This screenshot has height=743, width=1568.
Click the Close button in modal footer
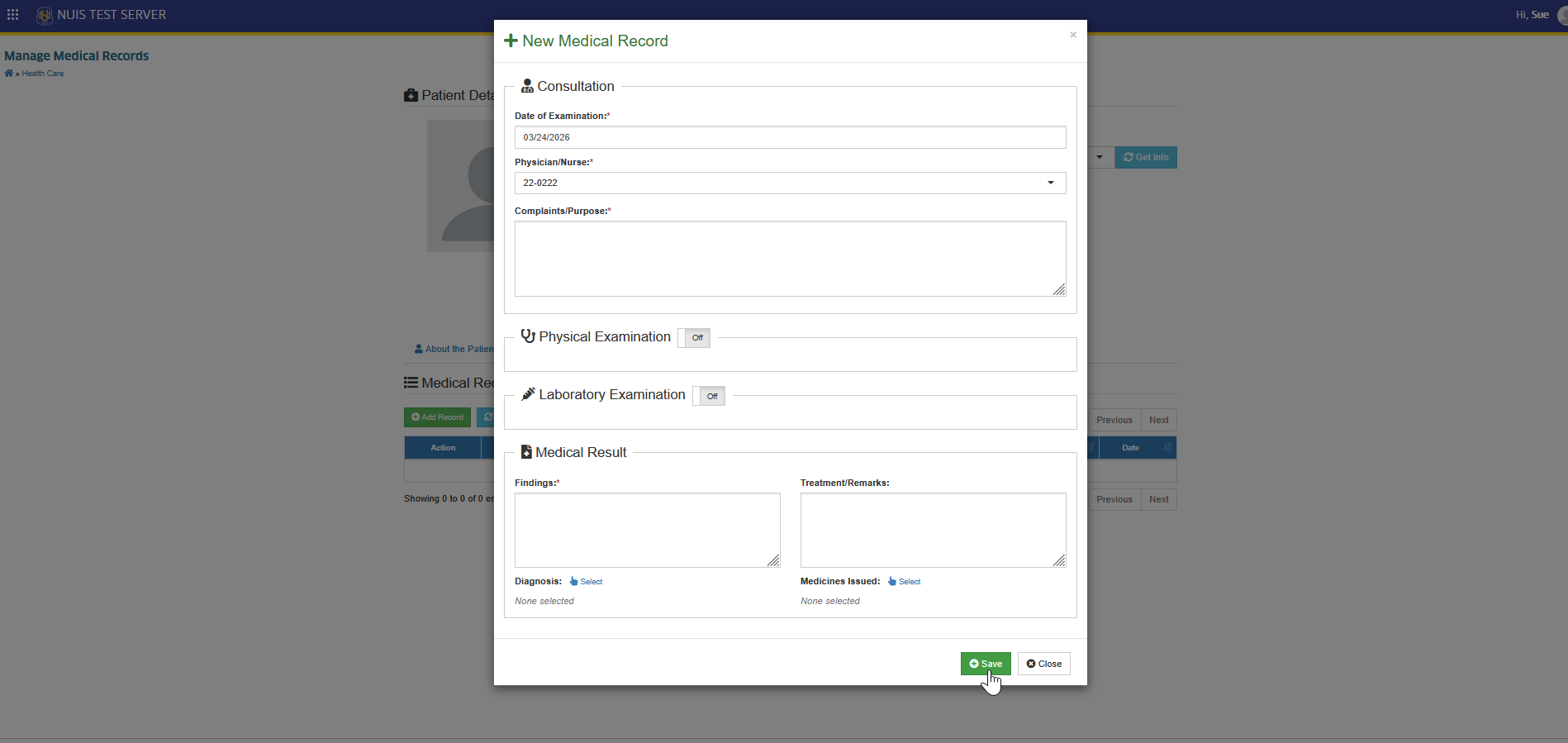click(x=1044, y=664)
